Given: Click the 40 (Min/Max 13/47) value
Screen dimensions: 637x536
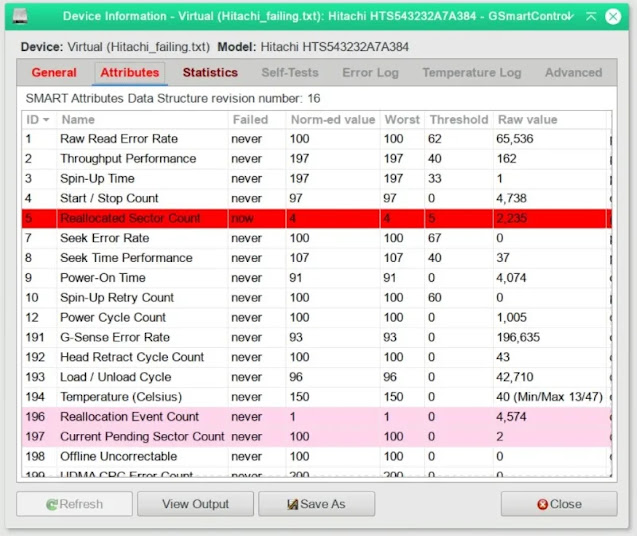Looking at the screenshot, I should pos(549,397).
